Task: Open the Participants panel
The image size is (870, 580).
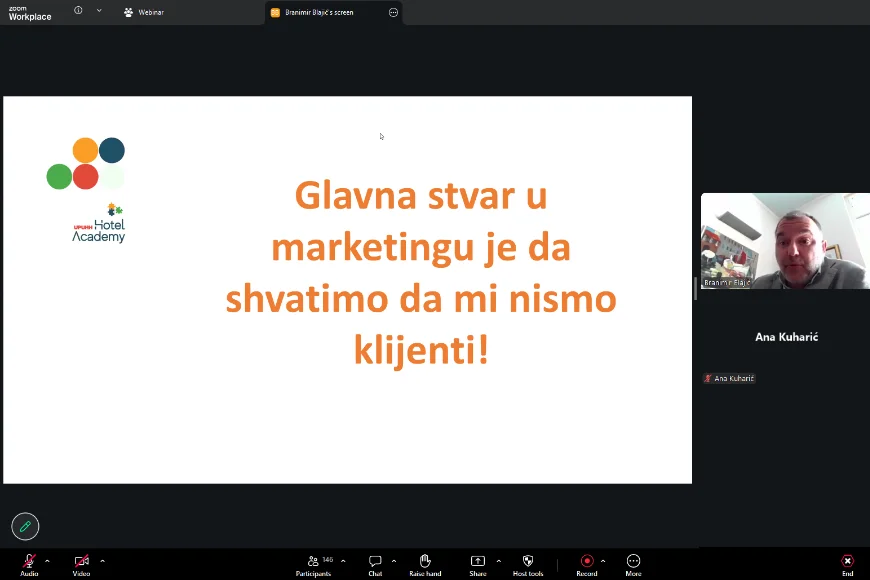Action: [x=313, y=561]
